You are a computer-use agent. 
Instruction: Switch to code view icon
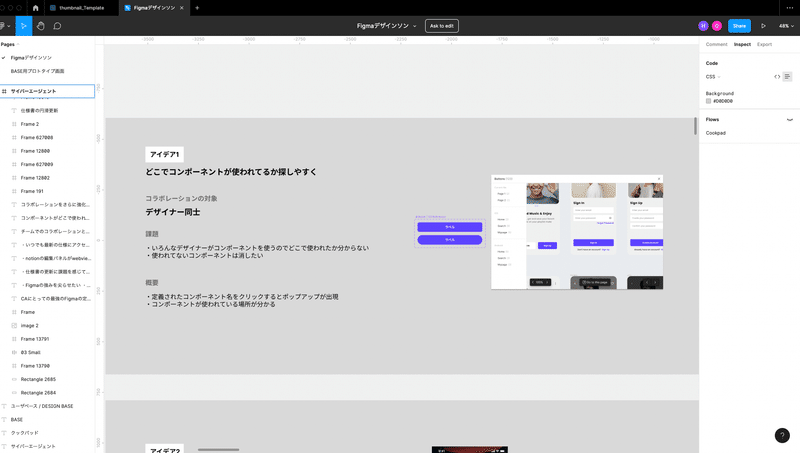pyautogui.click(x=777, y=77)
